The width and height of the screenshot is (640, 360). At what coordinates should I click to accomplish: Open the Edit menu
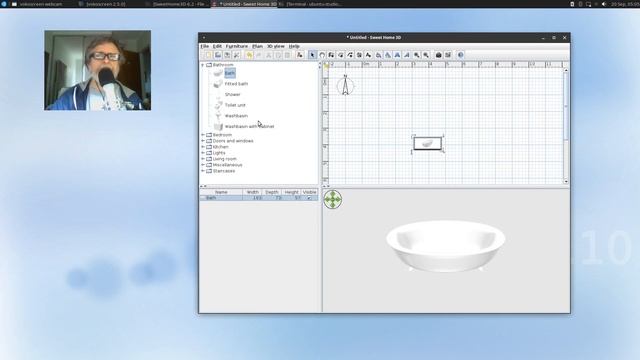click(217, 46)
